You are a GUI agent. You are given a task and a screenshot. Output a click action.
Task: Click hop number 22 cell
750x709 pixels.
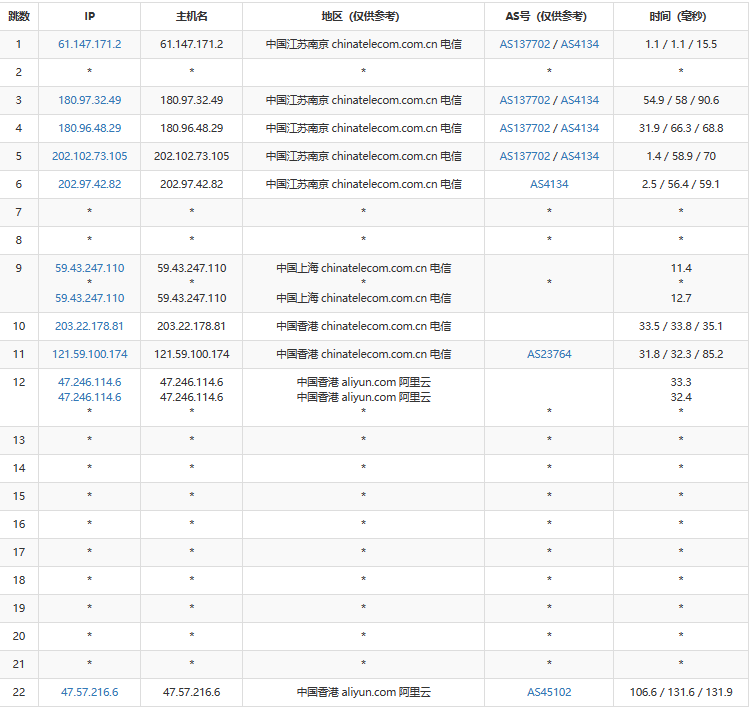[x=19, y=692]
